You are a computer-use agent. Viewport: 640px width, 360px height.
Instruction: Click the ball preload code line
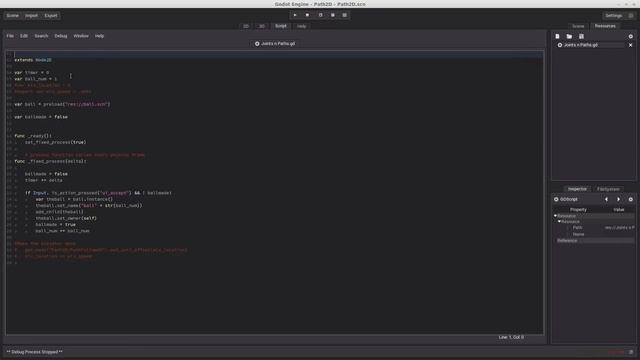click(x=62, y=104)
